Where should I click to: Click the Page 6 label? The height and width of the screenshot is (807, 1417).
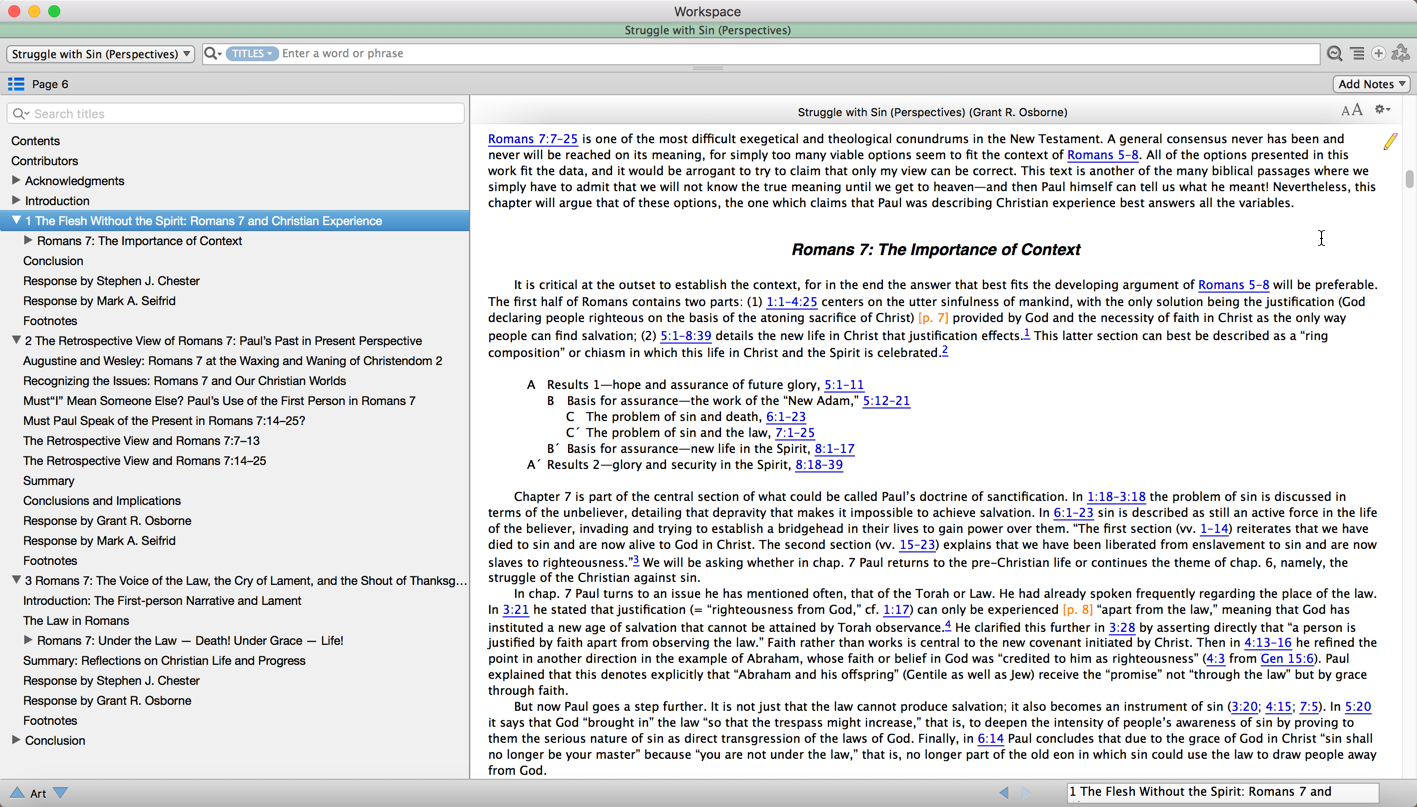click(50, 84)
